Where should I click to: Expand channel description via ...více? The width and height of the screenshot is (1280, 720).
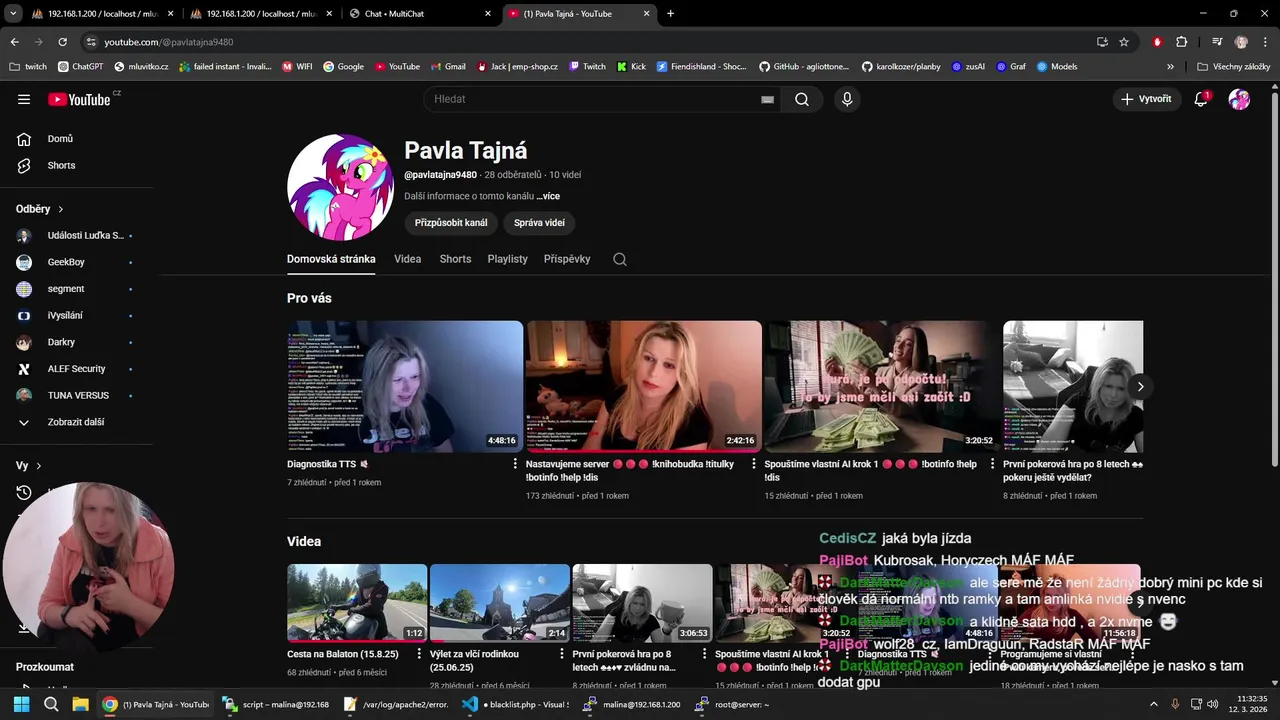(548, 196)
